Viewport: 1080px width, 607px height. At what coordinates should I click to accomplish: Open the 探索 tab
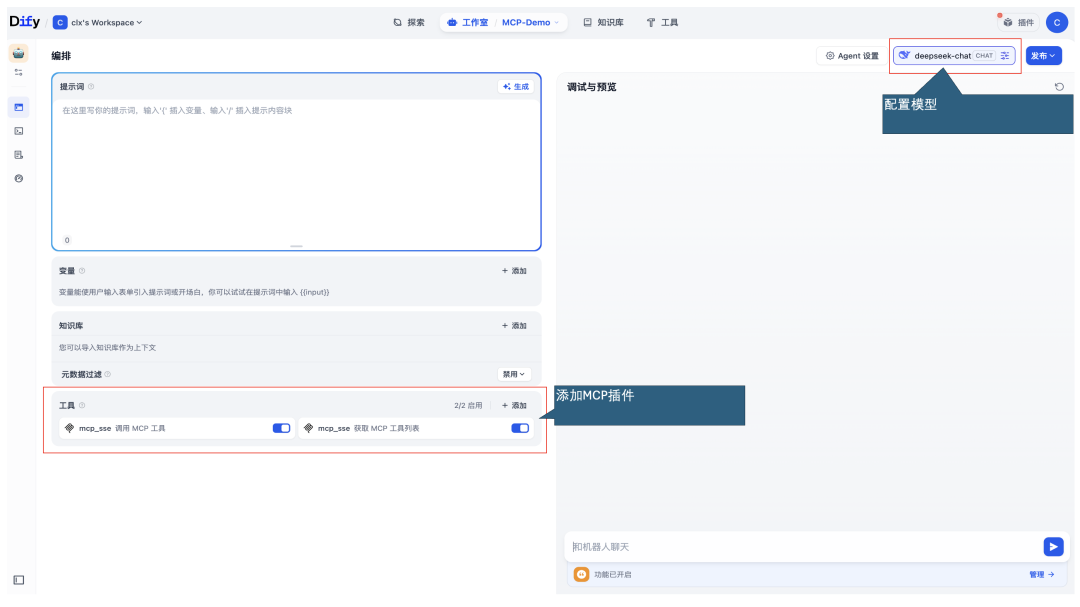click(409, 23)
